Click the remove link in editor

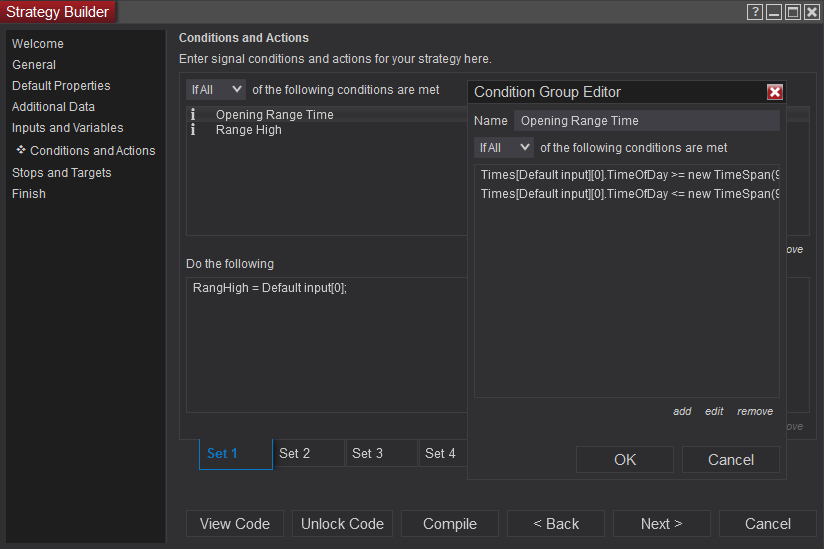click(755, 411)
